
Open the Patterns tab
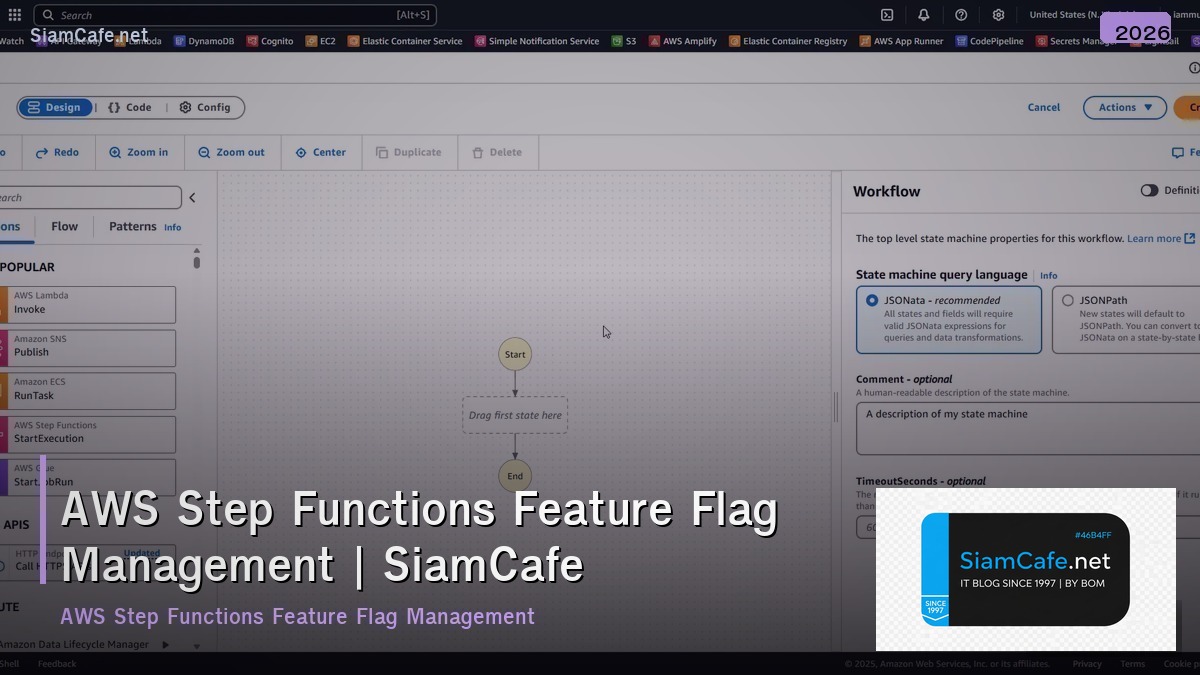132,227
